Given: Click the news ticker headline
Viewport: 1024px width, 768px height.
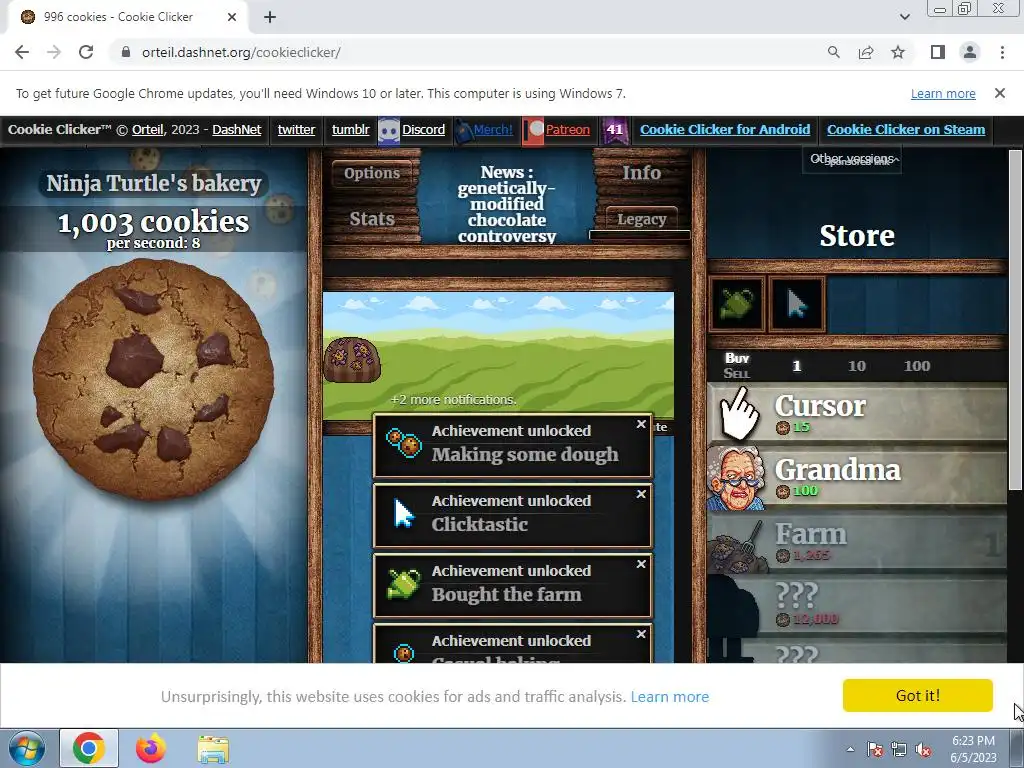Looking at the screenshot, I should tap(506, 204).
